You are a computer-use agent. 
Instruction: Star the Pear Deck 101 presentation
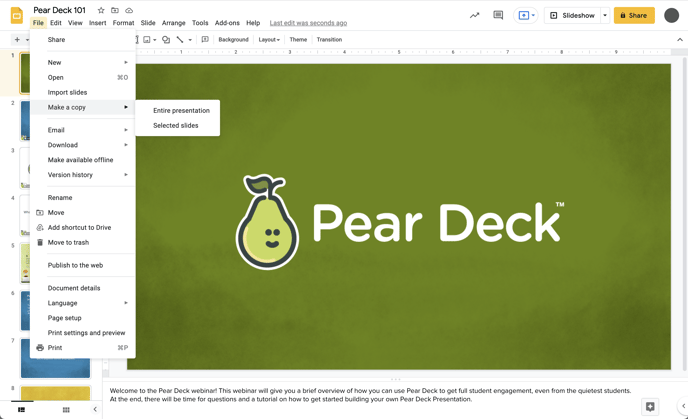[x=101, y=10]
